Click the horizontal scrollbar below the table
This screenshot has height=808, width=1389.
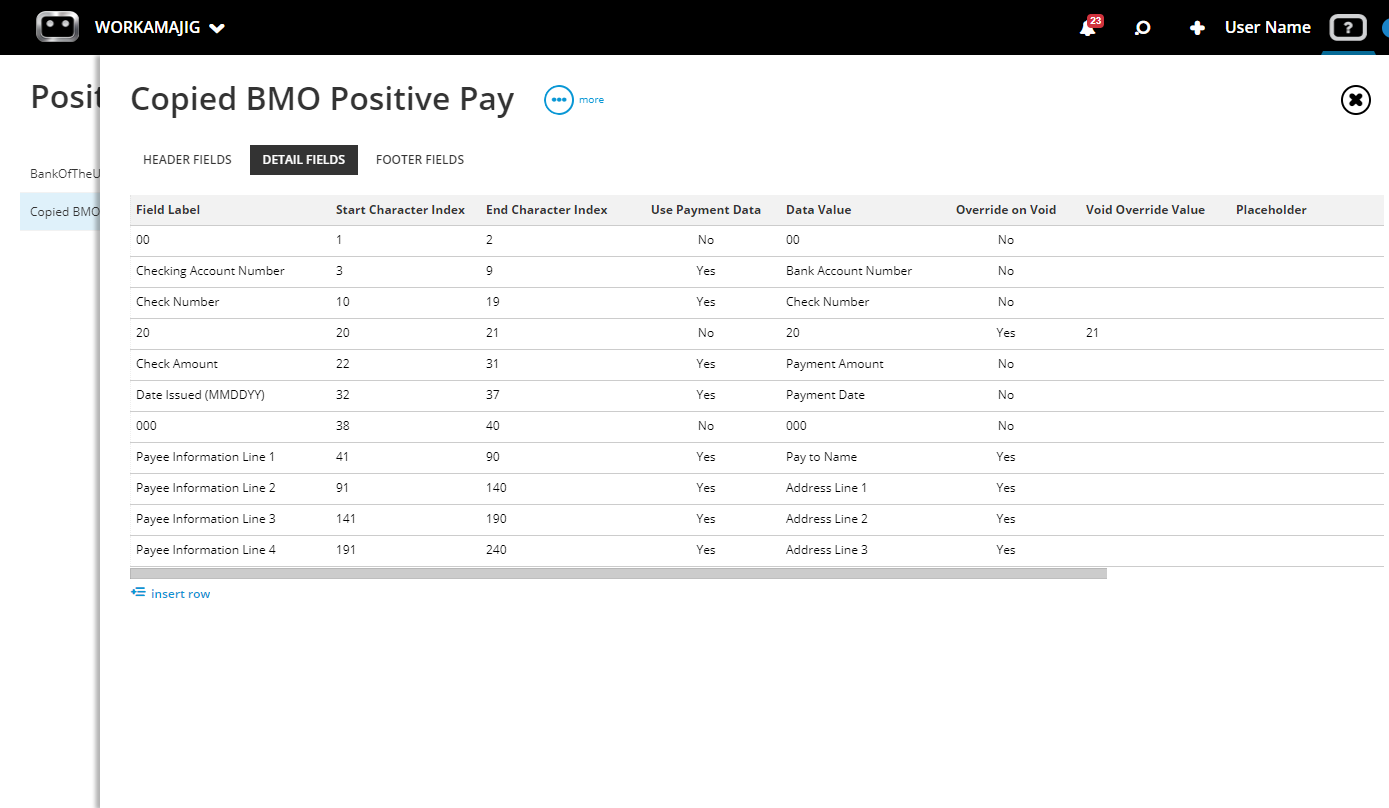point(618,572)
